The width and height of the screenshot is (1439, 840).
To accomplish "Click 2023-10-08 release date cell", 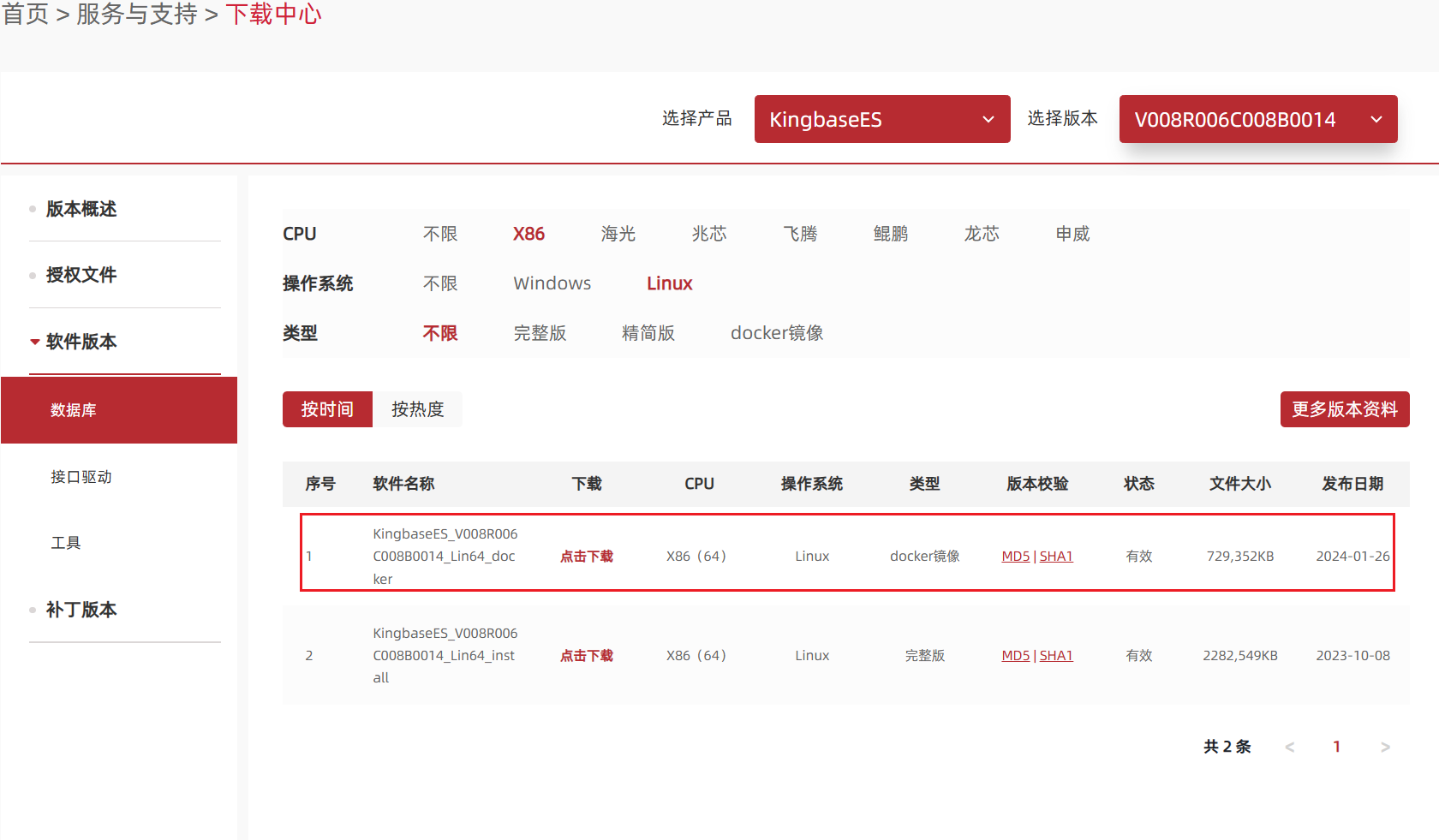I will (x=1353, y=656).
